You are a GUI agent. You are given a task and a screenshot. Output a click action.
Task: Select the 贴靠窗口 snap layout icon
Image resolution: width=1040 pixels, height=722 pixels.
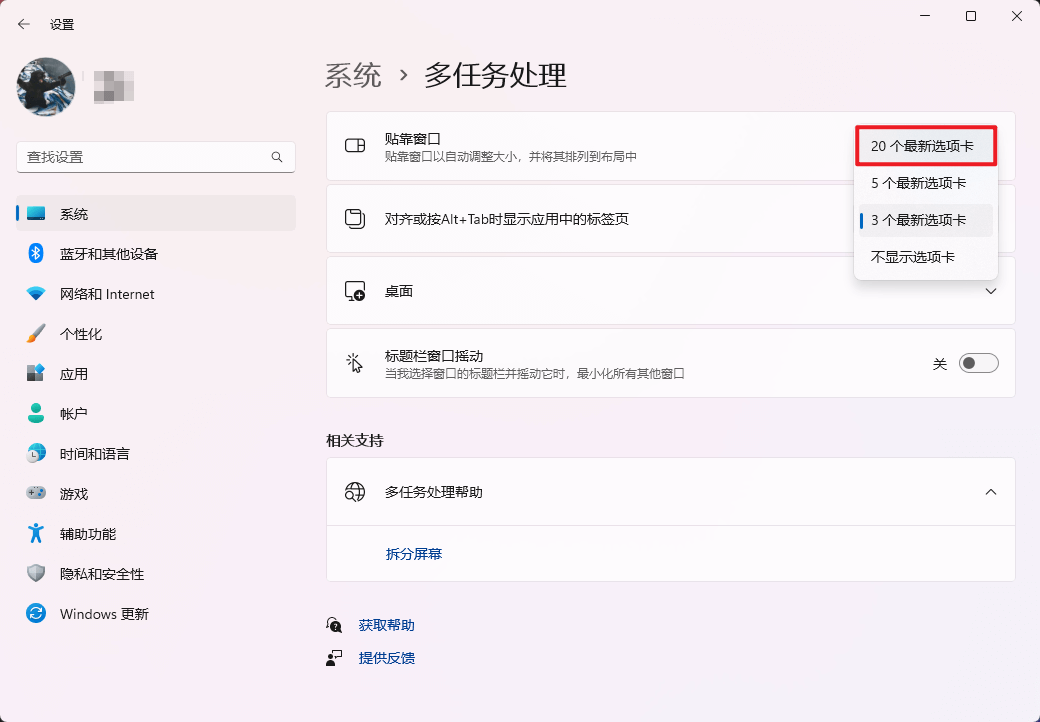[x=354, y=145]
